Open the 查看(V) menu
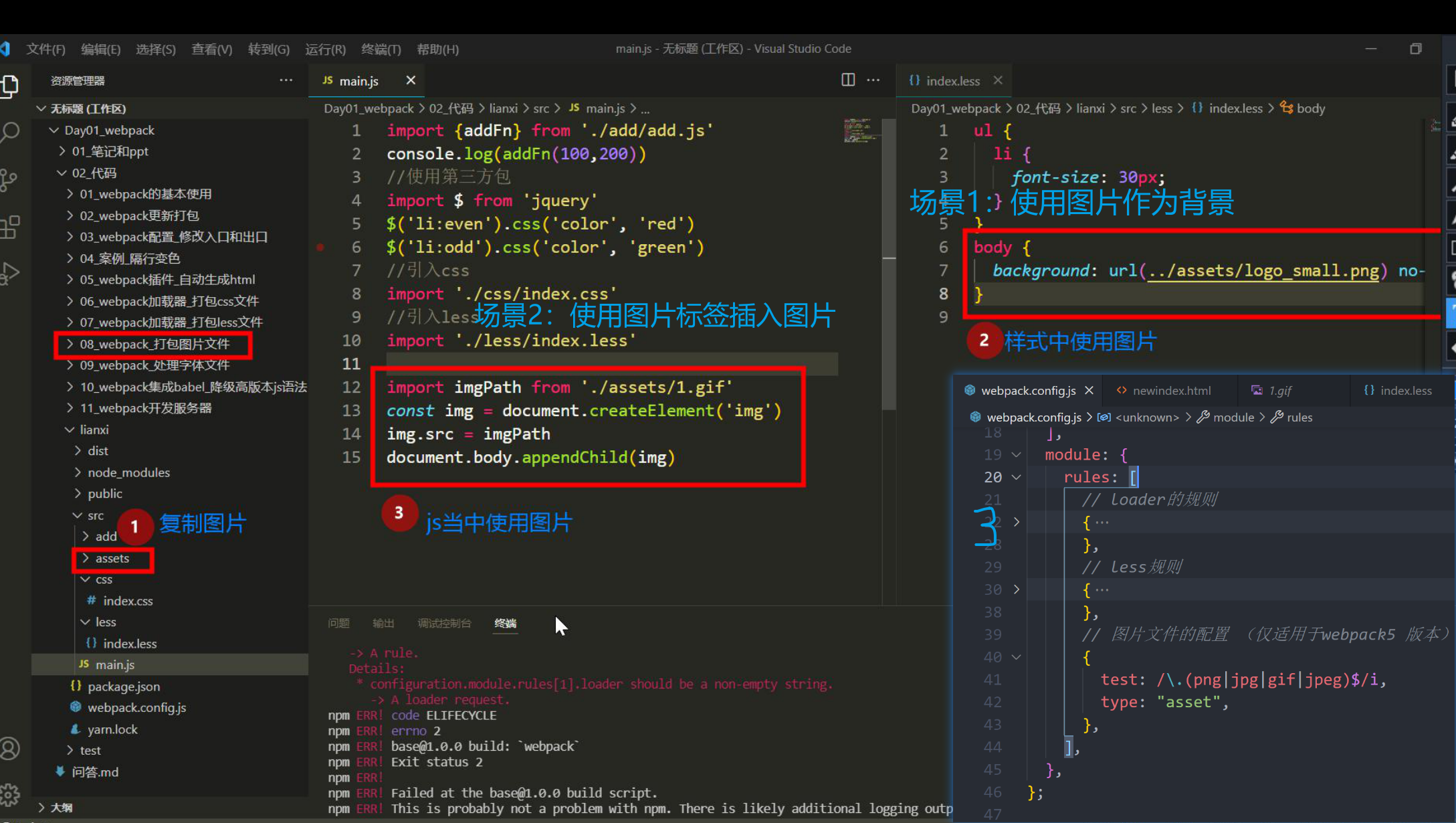Image resolution: width=1456 pixels, height=823 pixels. pyautogui.click(x=211, y=49)
